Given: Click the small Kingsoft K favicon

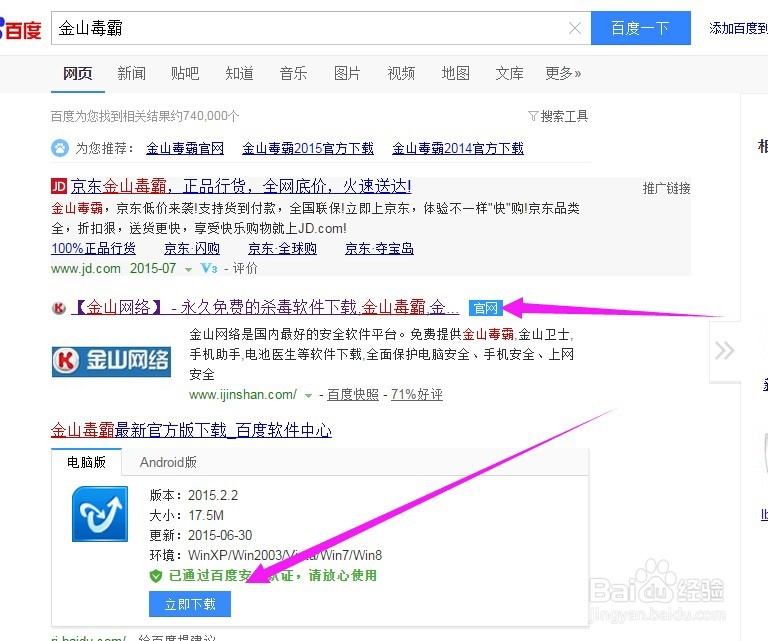Looking at the screenshot, I should pos(59,308).
